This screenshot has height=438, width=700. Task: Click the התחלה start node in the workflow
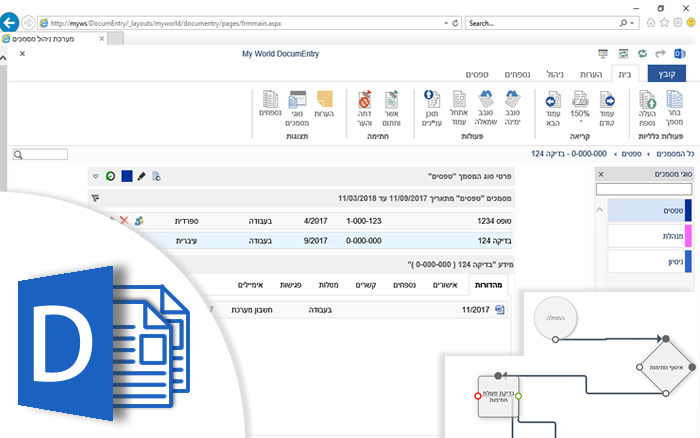point(555,318)
